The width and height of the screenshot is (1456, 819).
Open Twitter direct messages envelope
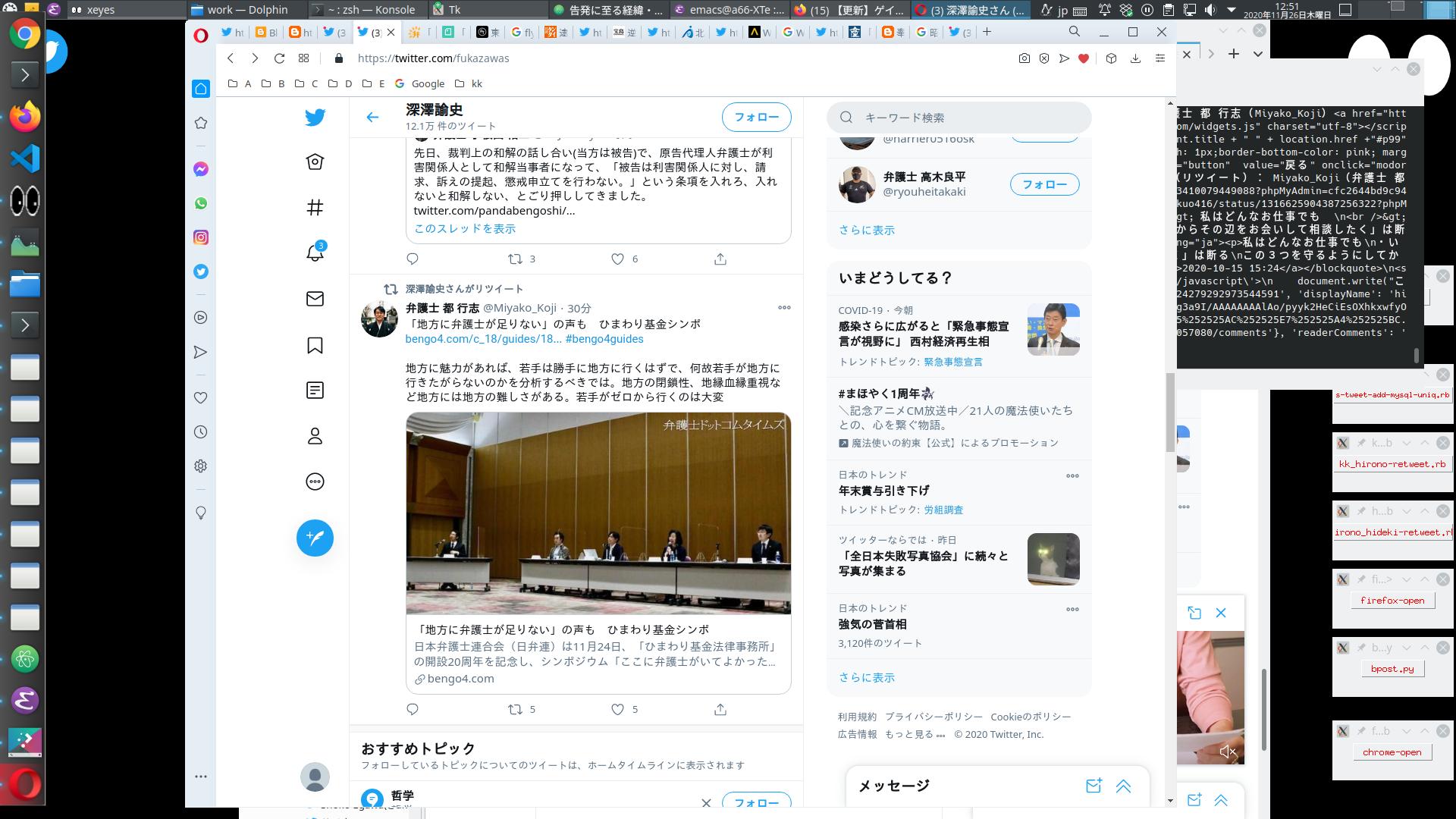pyautogui.click(x=315, y=299)
